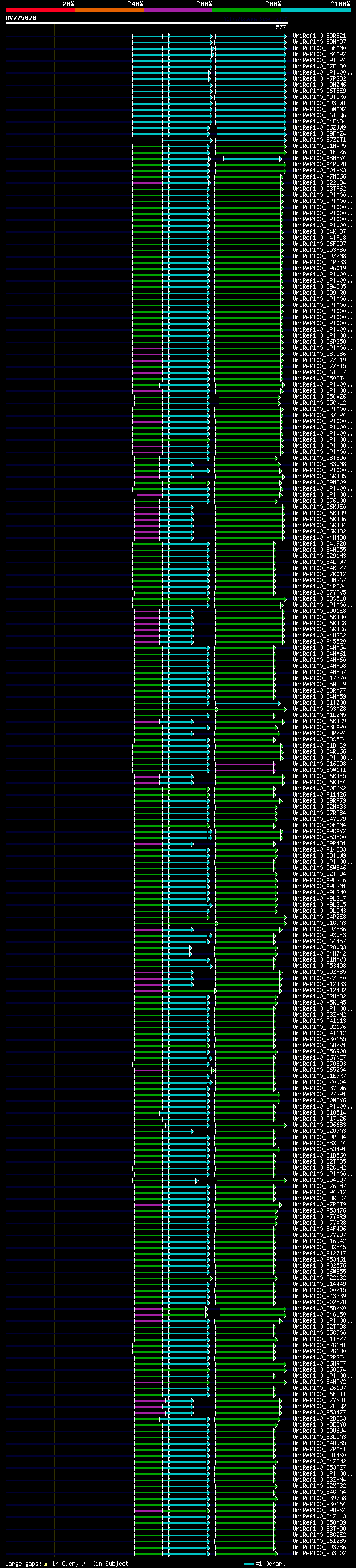The image size is (356, 1568).
Task: Open hit UniRef100_B9RE21
Action: point(319,36)
